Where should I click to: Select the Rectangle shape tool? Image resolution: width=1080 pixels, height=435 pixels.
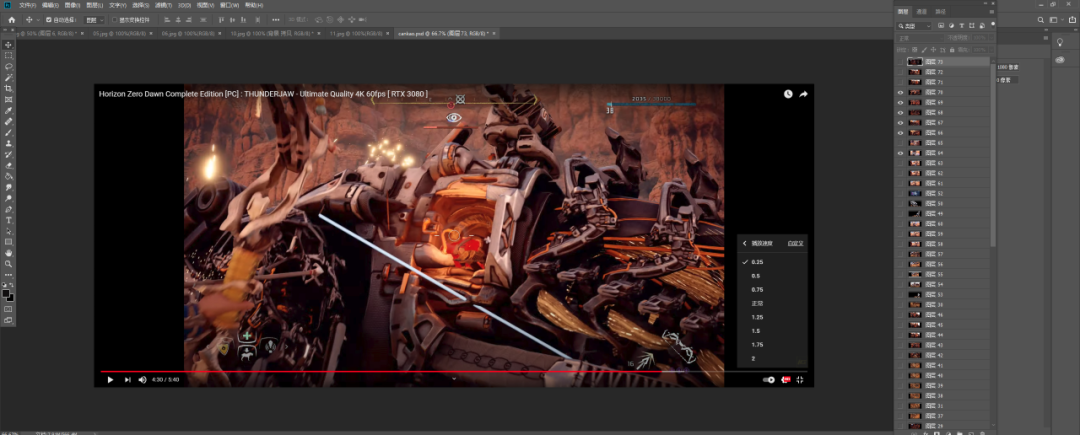pyautogui.click(x=8, y=242)
